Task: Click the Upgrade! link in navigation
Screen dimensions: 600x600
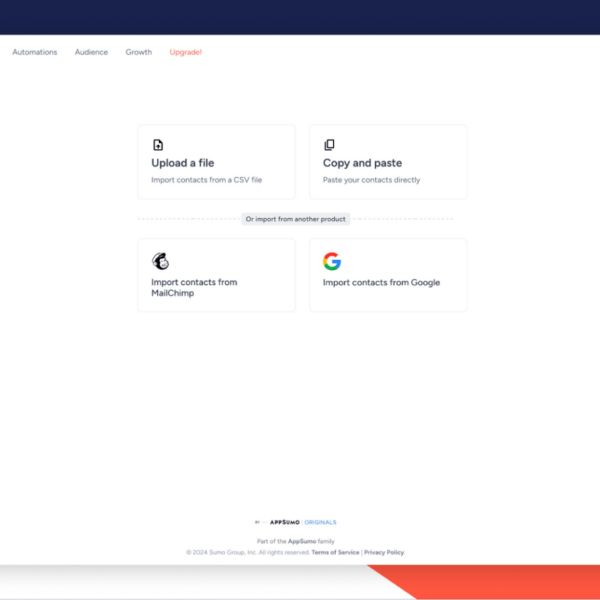Action: click(186, 52)
